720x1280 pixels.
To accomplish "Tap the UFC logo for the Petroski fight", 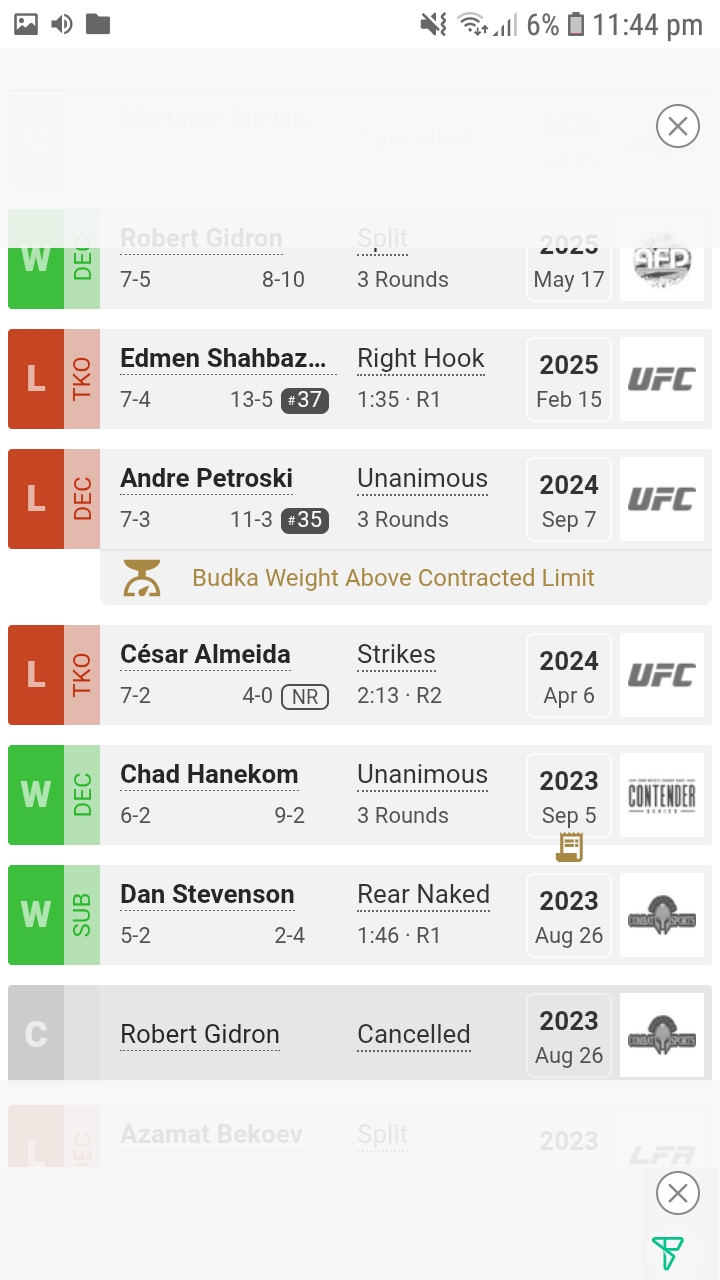I will [x=661, y=499].
